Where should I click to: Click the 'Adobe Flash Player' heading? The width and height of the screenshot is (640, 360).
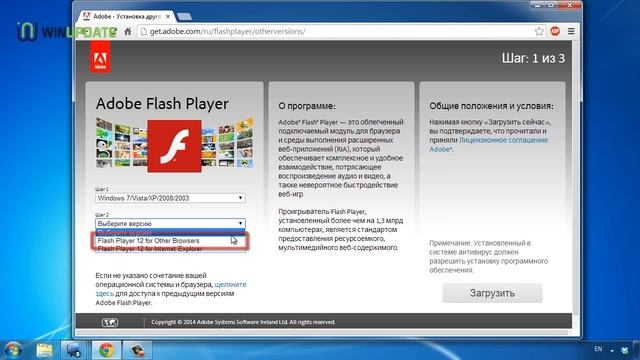coord(162,104)
